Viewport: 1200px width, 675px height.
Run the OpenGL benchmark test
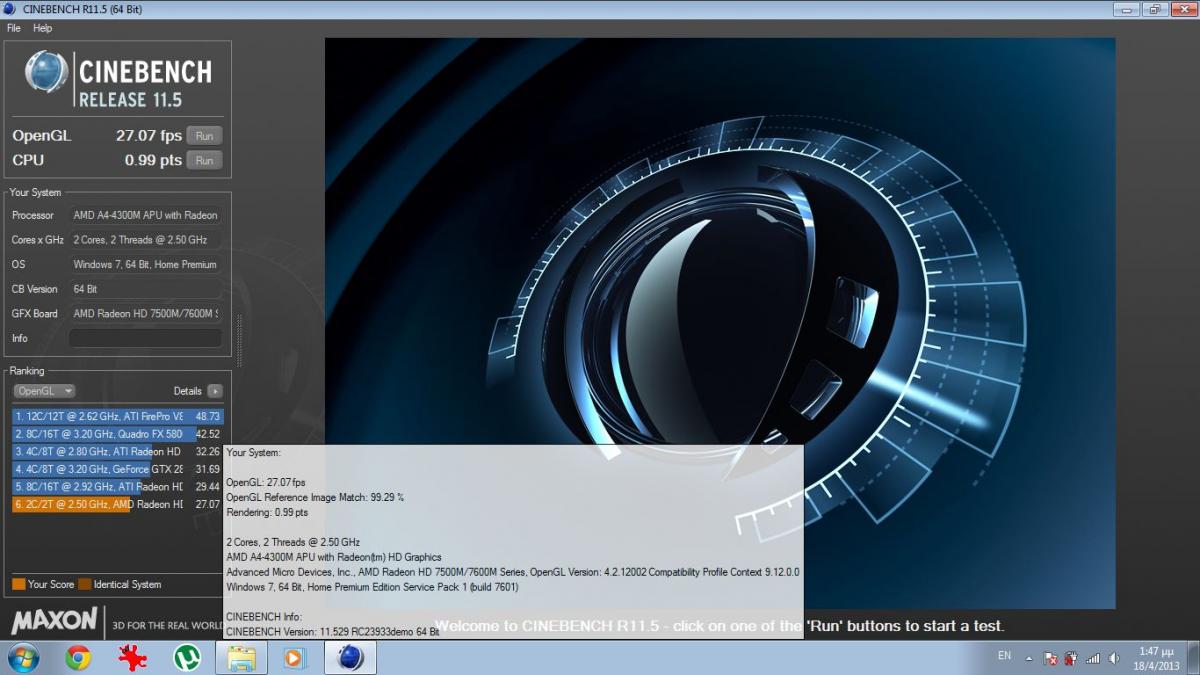pos(204,136)
